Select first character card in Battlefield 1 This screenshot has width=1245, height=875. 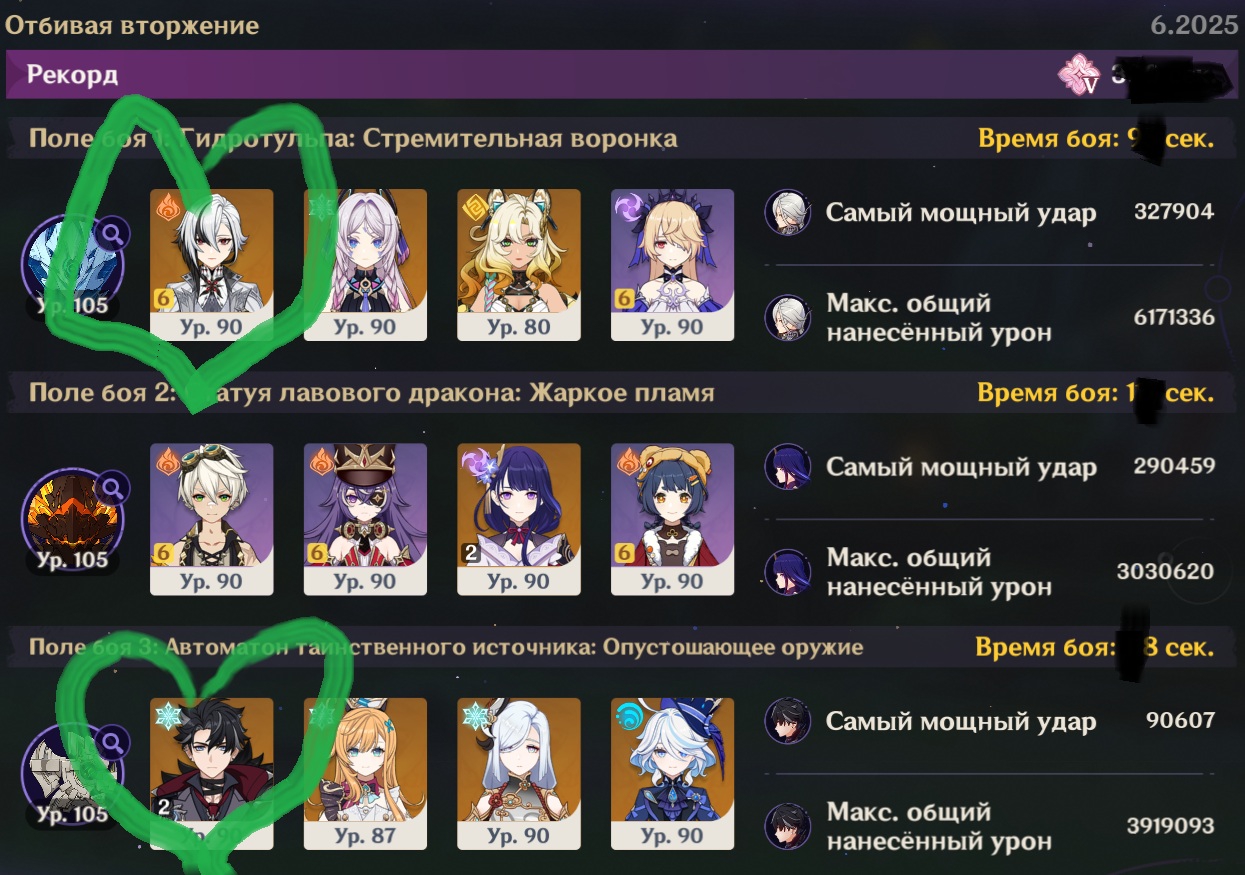[212, 265]
